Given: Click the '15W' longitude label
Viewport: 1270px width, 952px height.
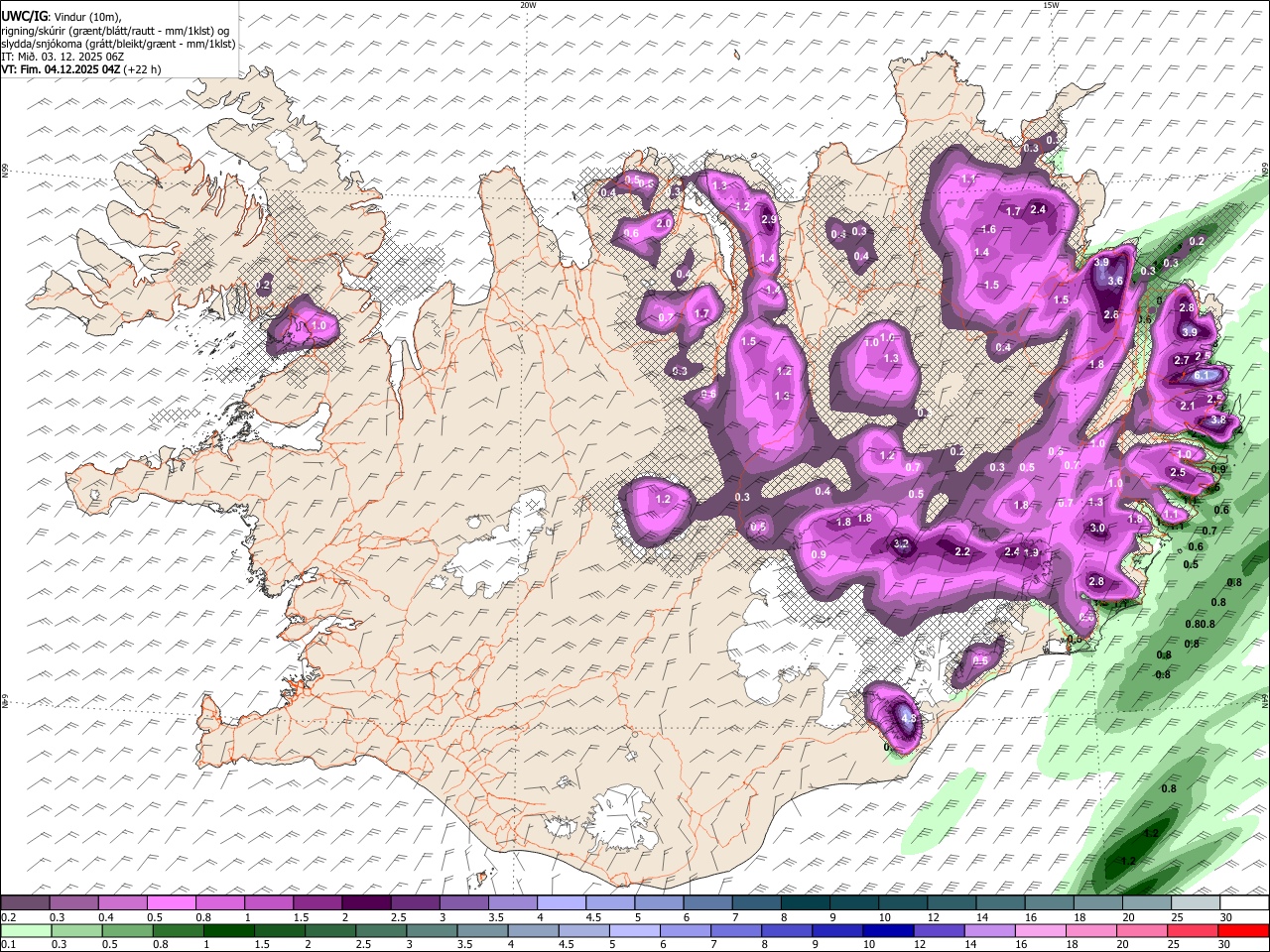Looking at the screenshot, I should (x=1050, y=5).
